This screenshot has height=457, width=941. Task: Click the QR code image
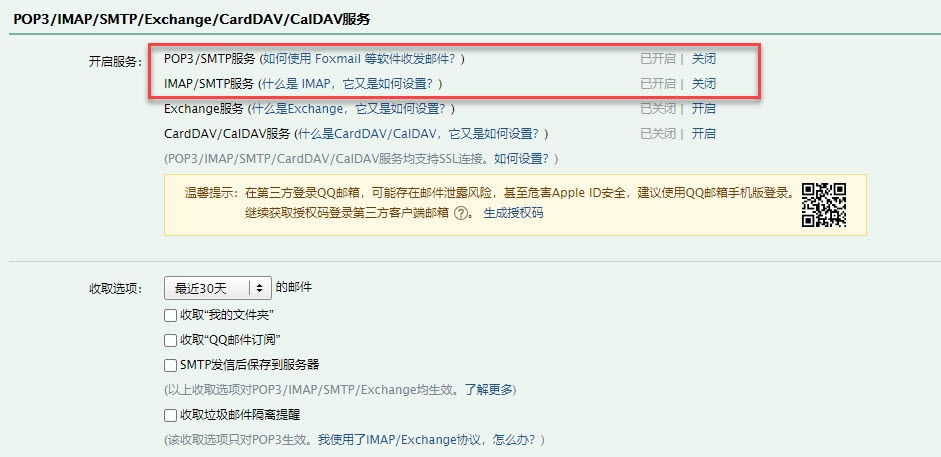coord(824,205)
